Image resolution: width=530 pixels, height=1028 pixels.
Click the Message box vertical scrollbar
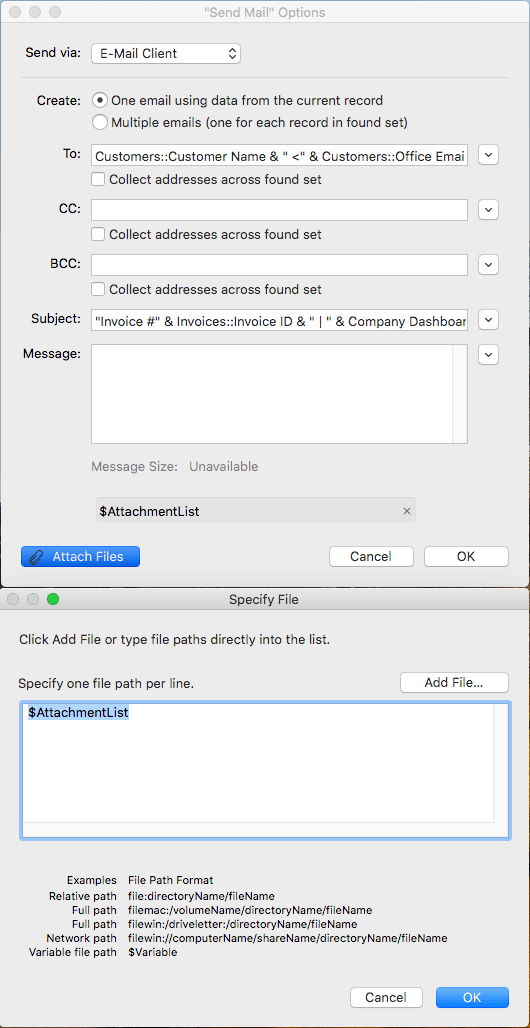coord(460,395)
